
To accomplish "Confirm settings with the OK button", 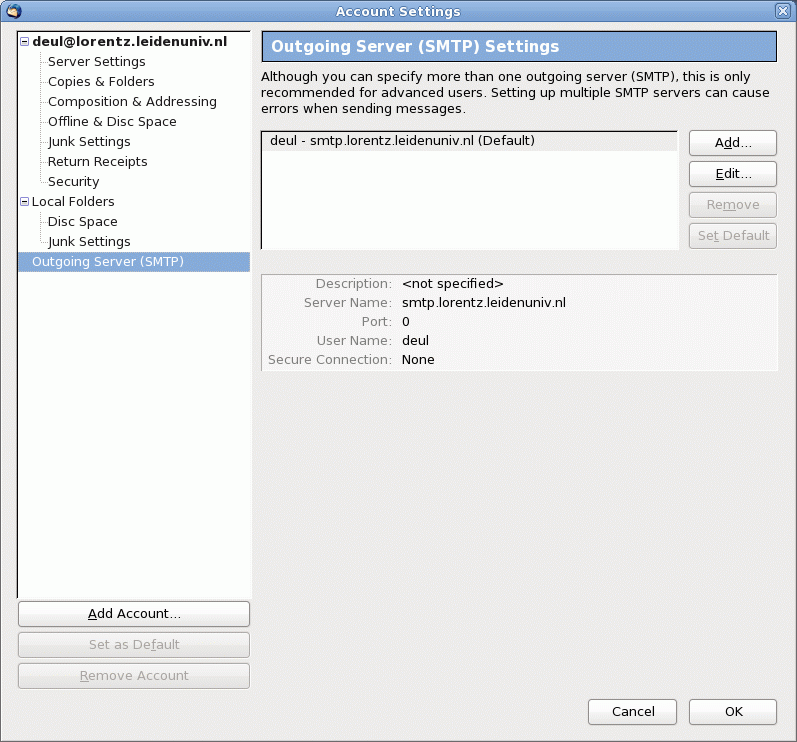I will (733, 712).
